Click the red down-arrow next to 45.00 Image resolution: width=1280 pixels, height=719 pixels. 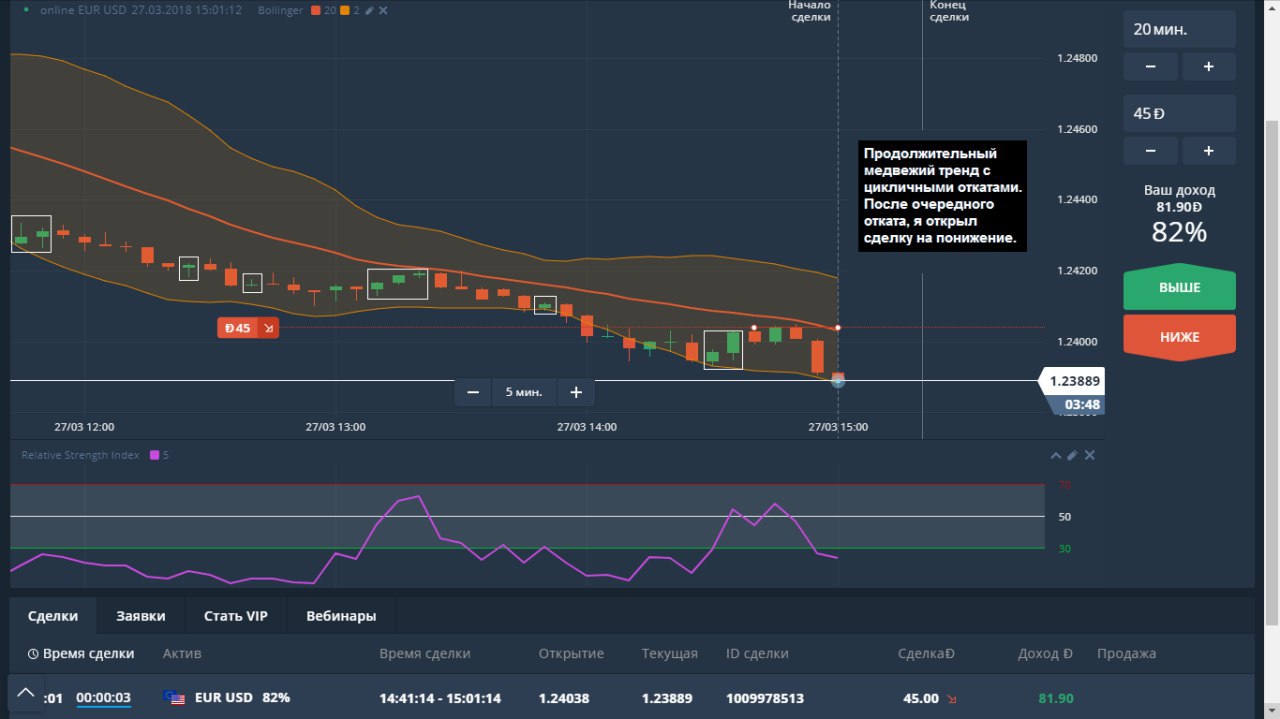pyautogui.click(x=951, y=699)
